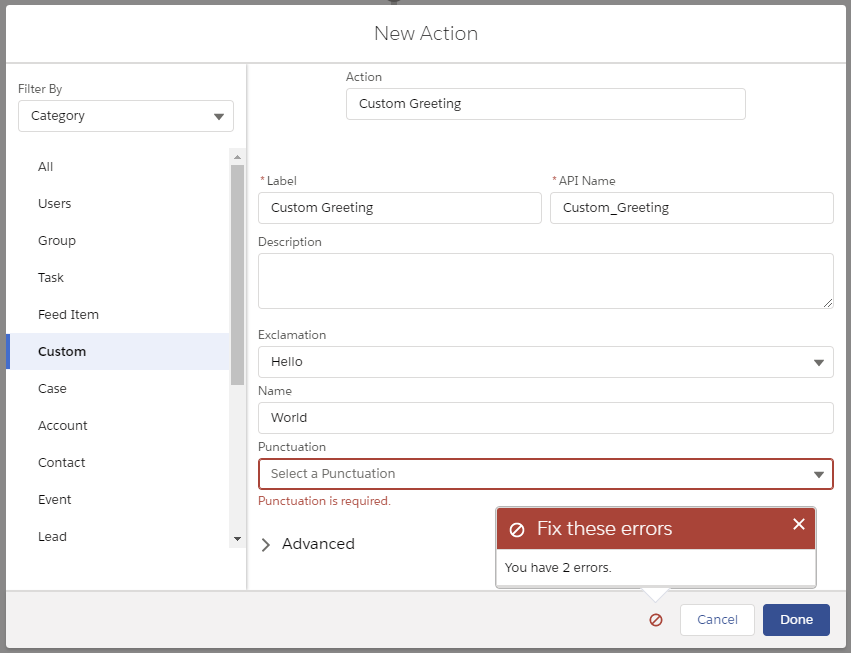Screen dimensions: 851x653
Task: Click the Done button
Action: click(x=796, y=619)
